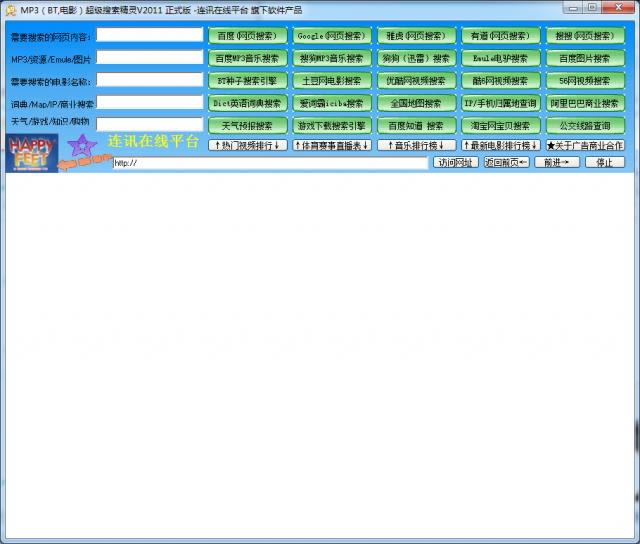Click the 雅虎(网页搜索) button

416,36
